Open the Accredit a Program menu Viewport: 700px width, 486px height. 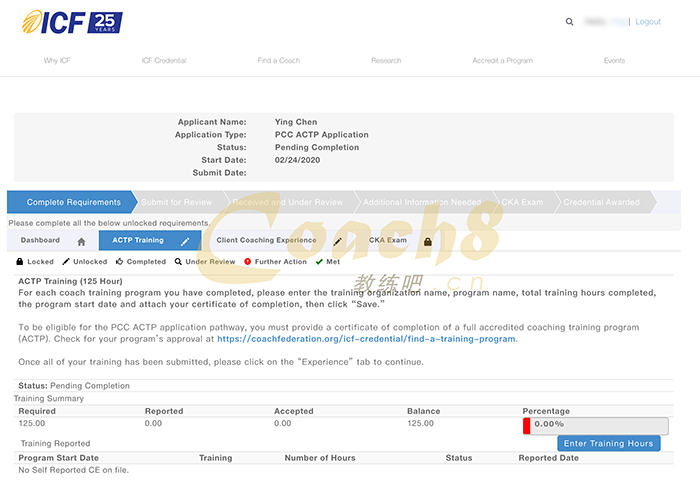pos(502,61)
